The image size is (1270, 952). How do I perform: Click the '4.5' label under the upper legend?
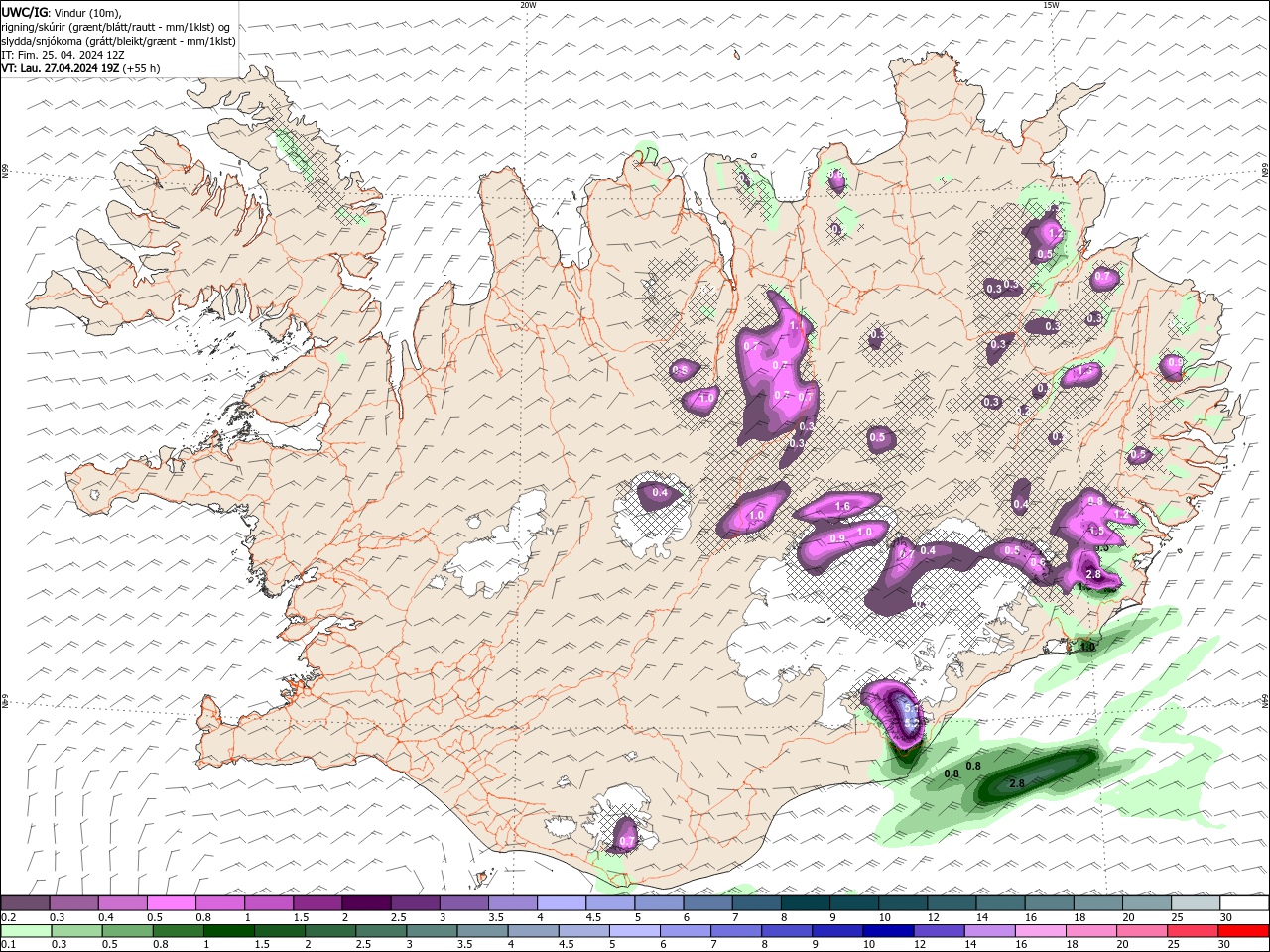[593, 917]
